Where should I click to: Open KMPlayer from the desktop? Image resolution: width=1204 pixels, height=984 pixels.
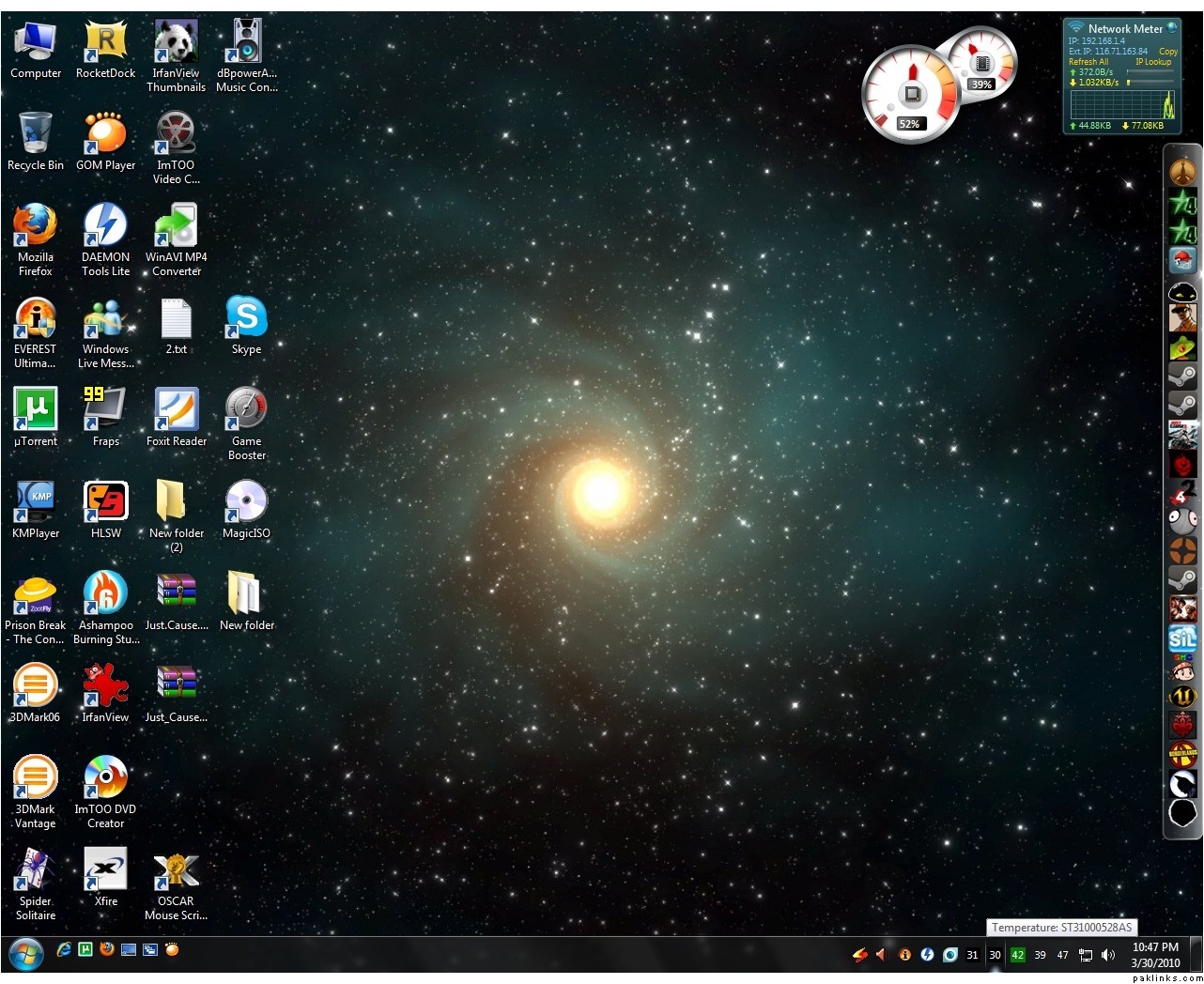coord(35,502)
